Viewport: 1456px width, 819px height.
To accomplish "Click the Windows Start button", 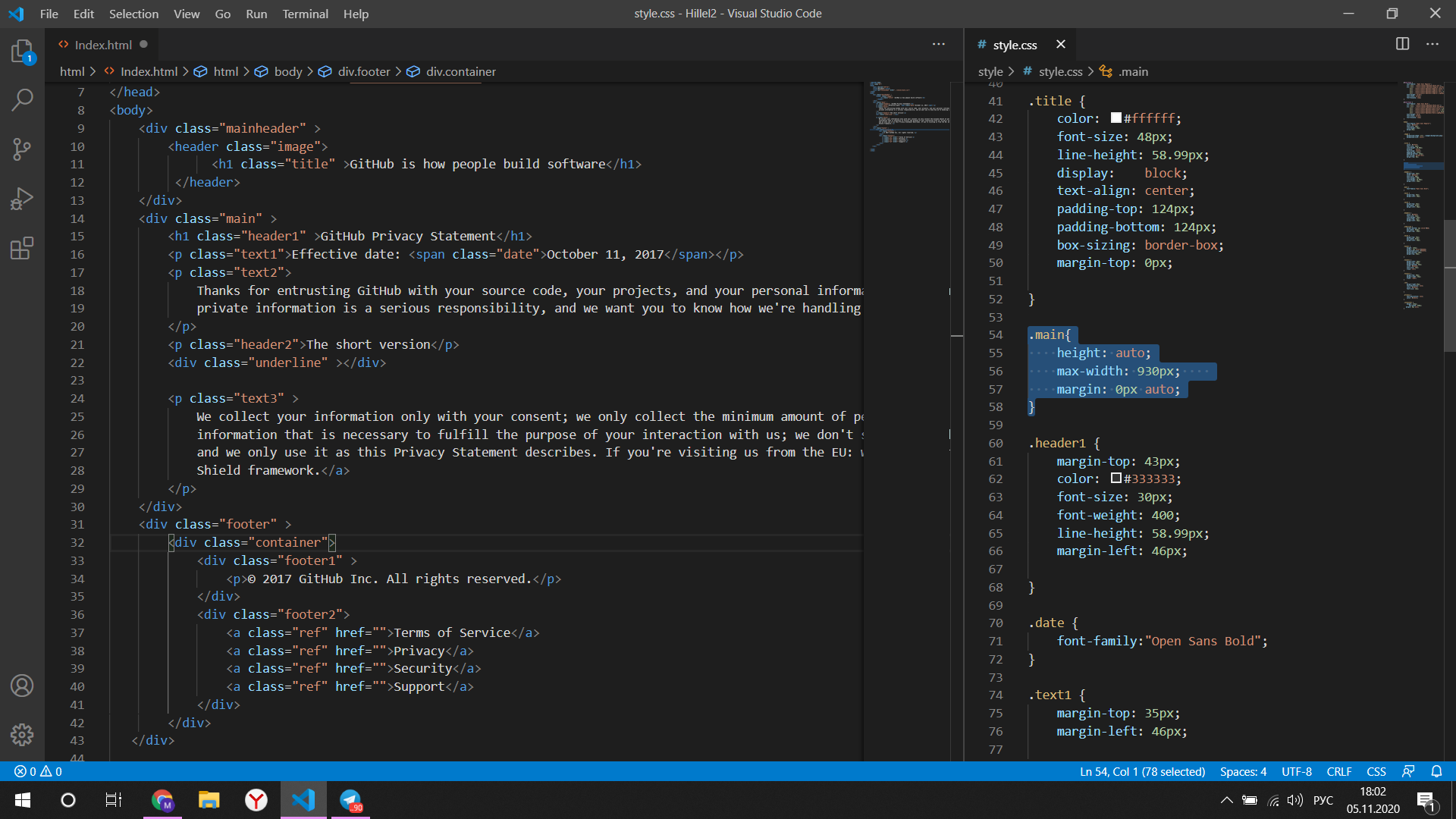I will pyautogui.click(x=23, y=800).
